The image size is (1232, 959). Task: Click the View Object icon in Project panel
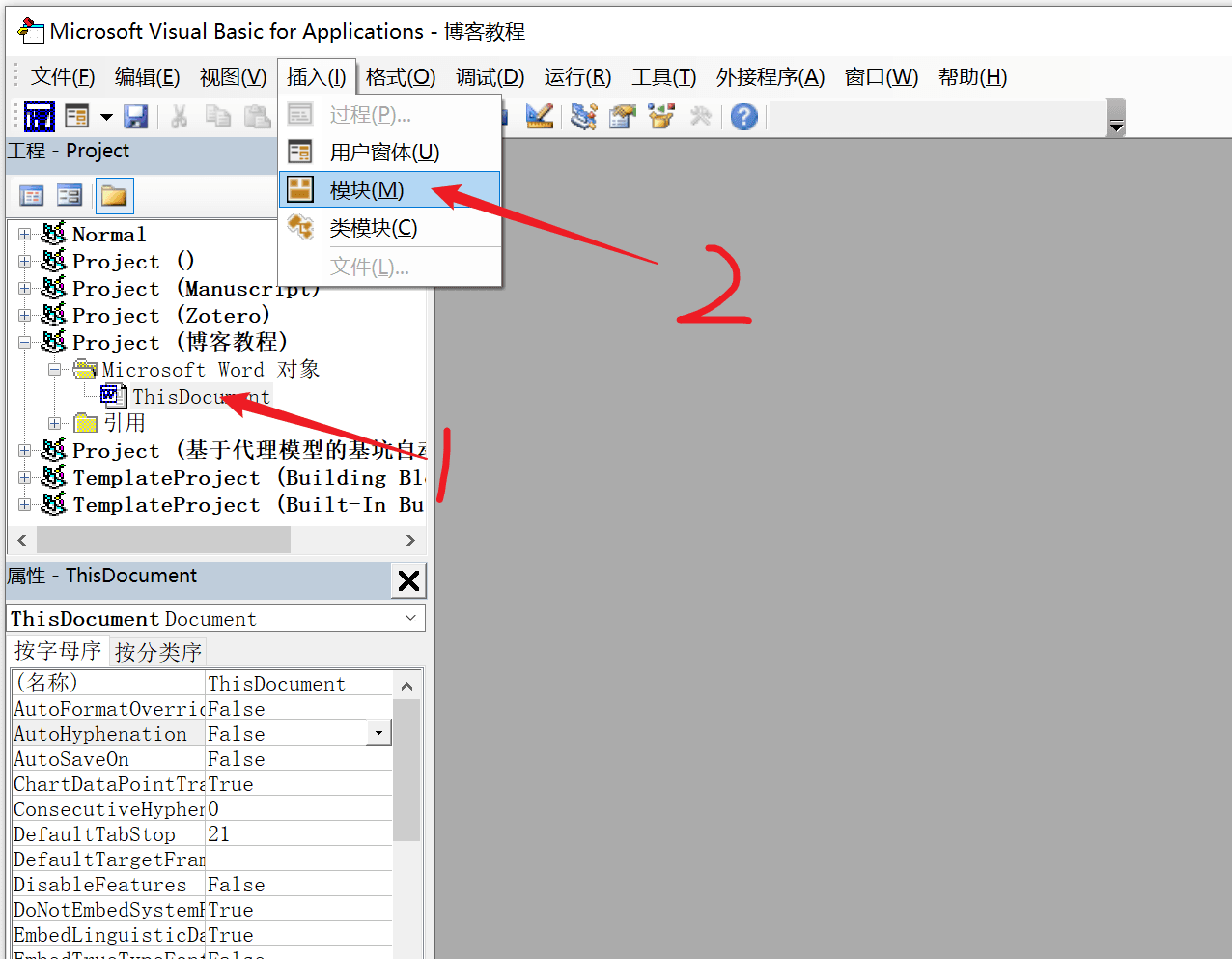pyautogui.click(x=70, y=196)
